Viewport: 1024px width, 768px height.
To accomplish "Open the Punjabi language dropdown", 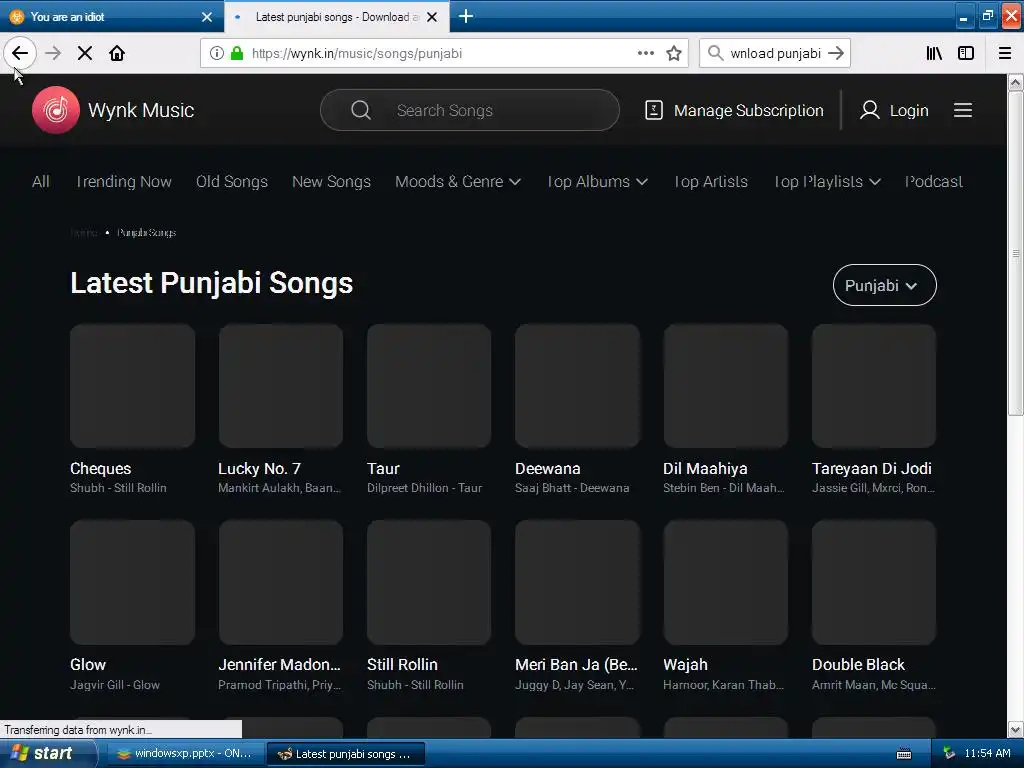I will click(x=884, y=285).
